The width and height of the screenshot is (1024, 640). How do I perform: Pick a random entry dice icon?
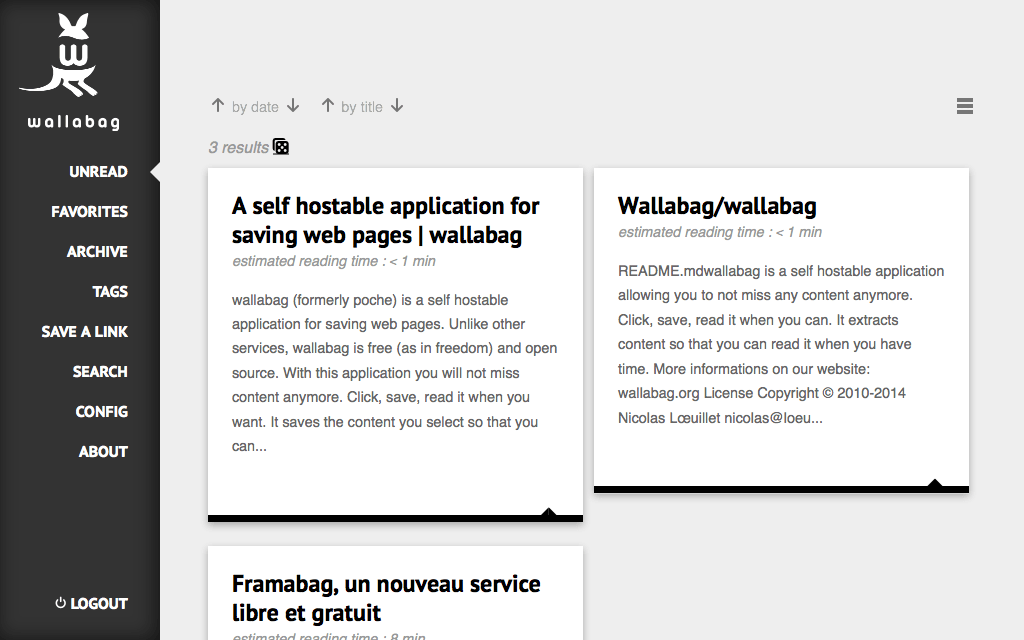pos(281,147)
